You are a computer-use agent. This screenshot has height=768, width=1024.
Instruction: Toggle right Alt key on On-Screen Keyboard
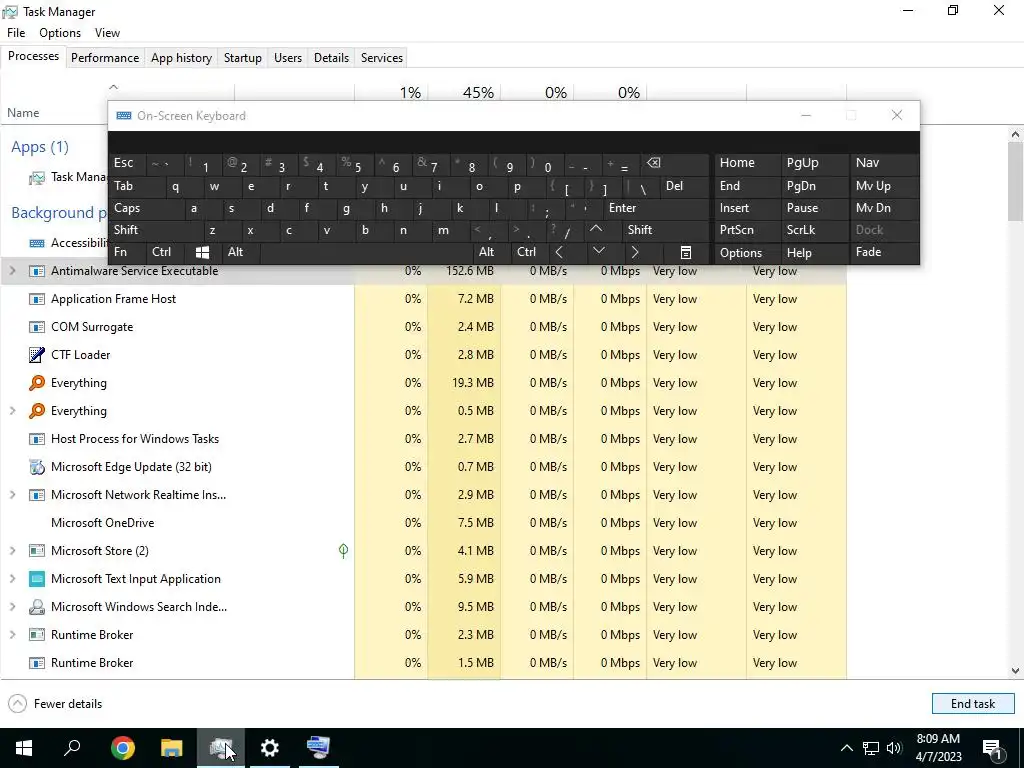pos(492,252)
